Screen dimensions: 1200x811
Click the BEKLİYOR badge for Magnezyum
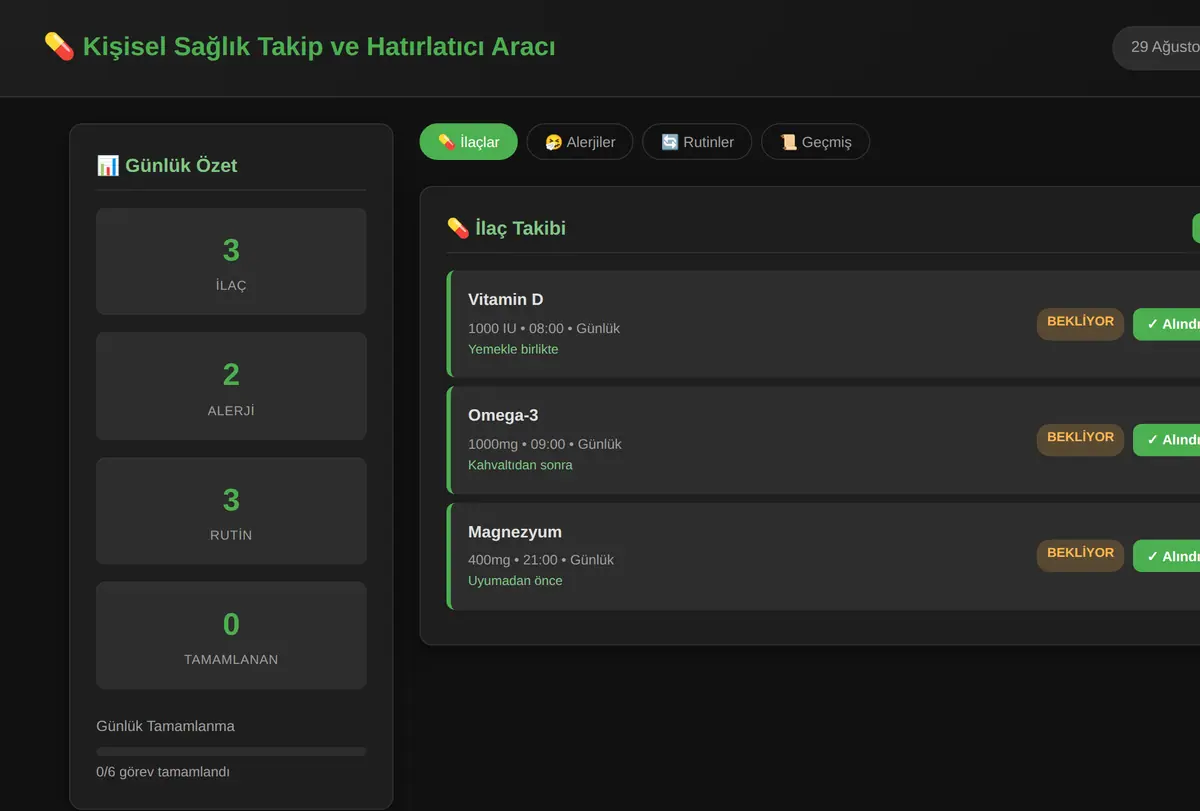pos(1080,554)
